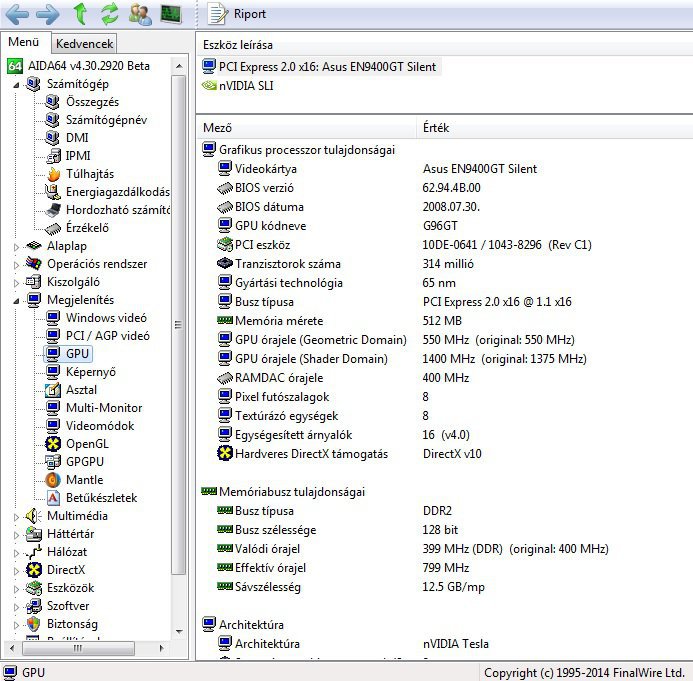Click the Multimédia speaker icon
693x681 pixels.
click(34, 516)
